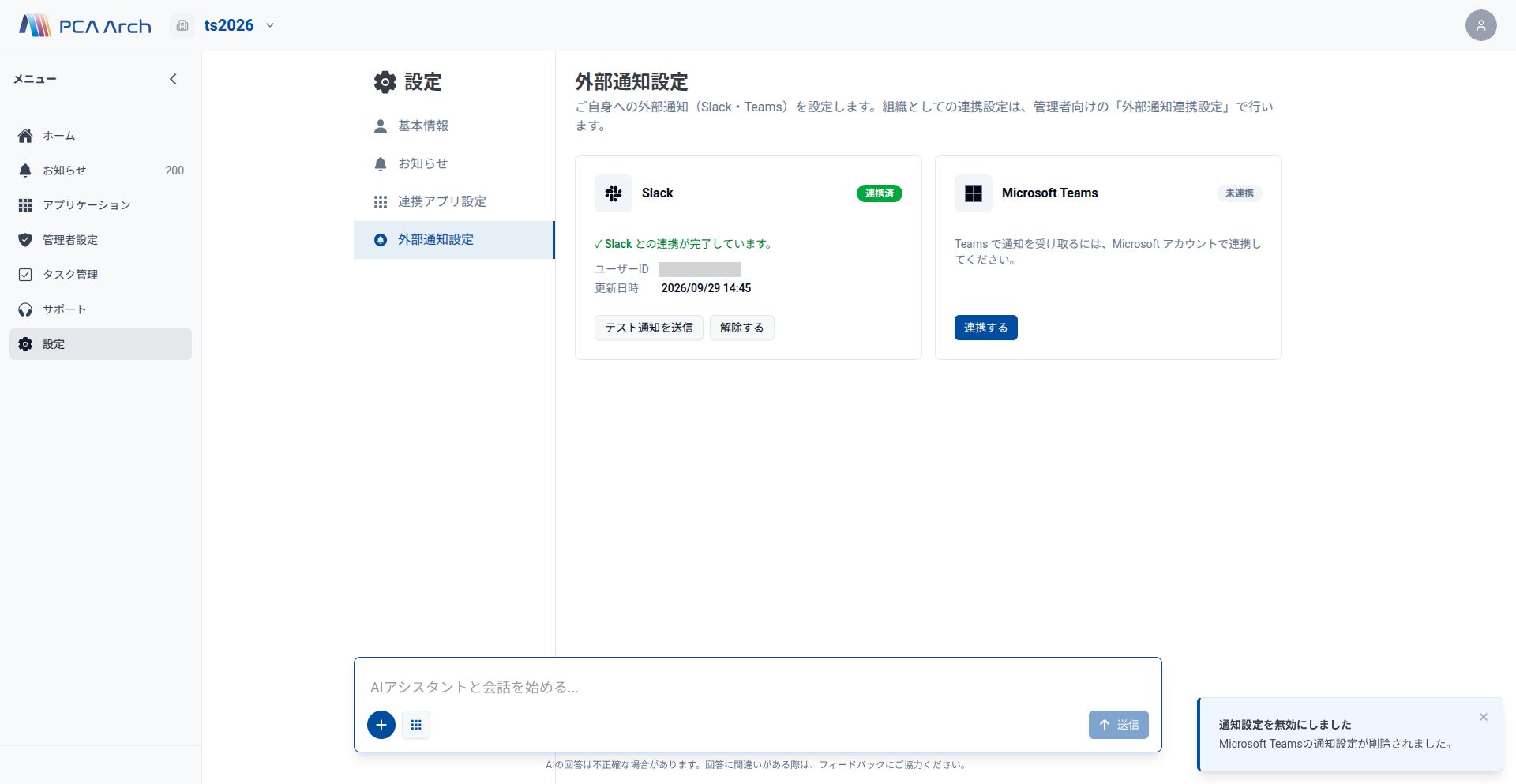
Task: Click the 200 notification count
Action: (x=174, y=171)
